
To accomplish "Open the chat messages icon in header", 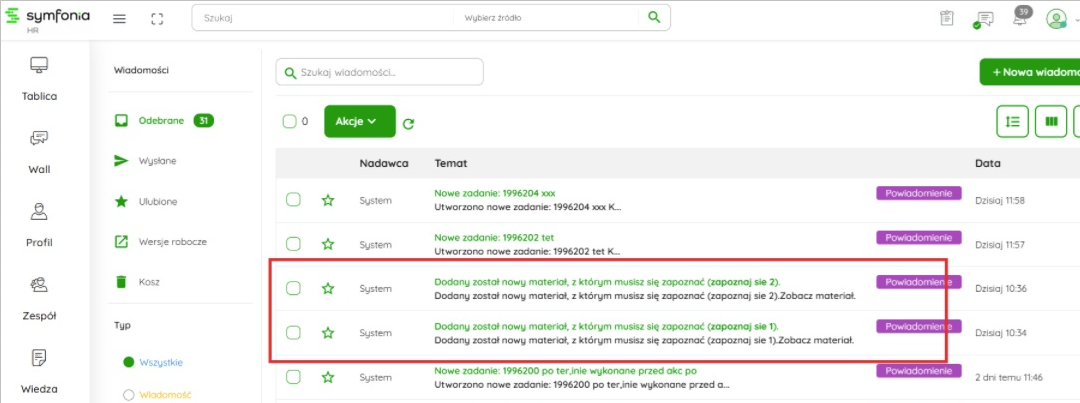I will pos(984,19).
